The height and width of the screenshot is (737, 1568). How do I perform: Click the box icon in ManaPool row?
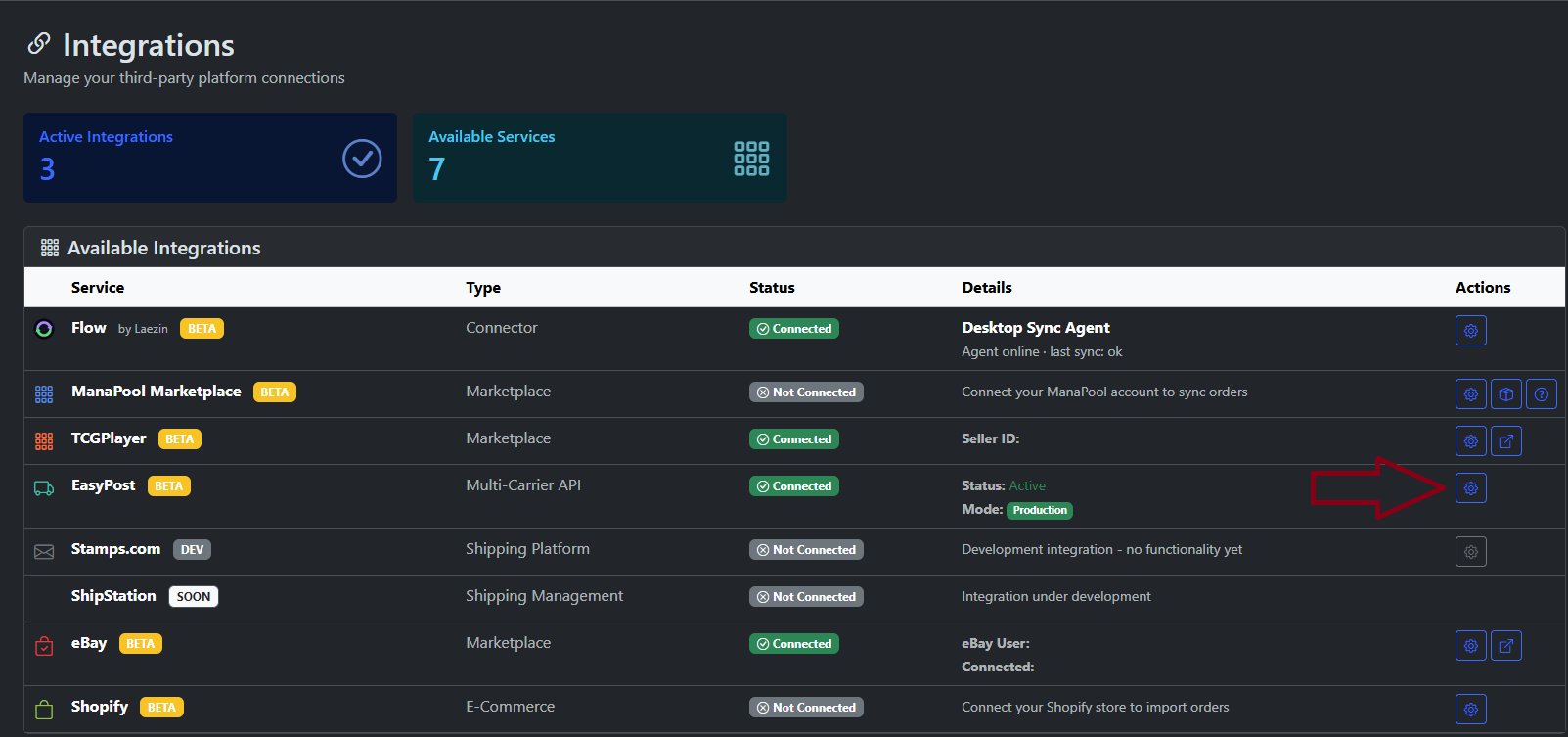[1506, 394]
